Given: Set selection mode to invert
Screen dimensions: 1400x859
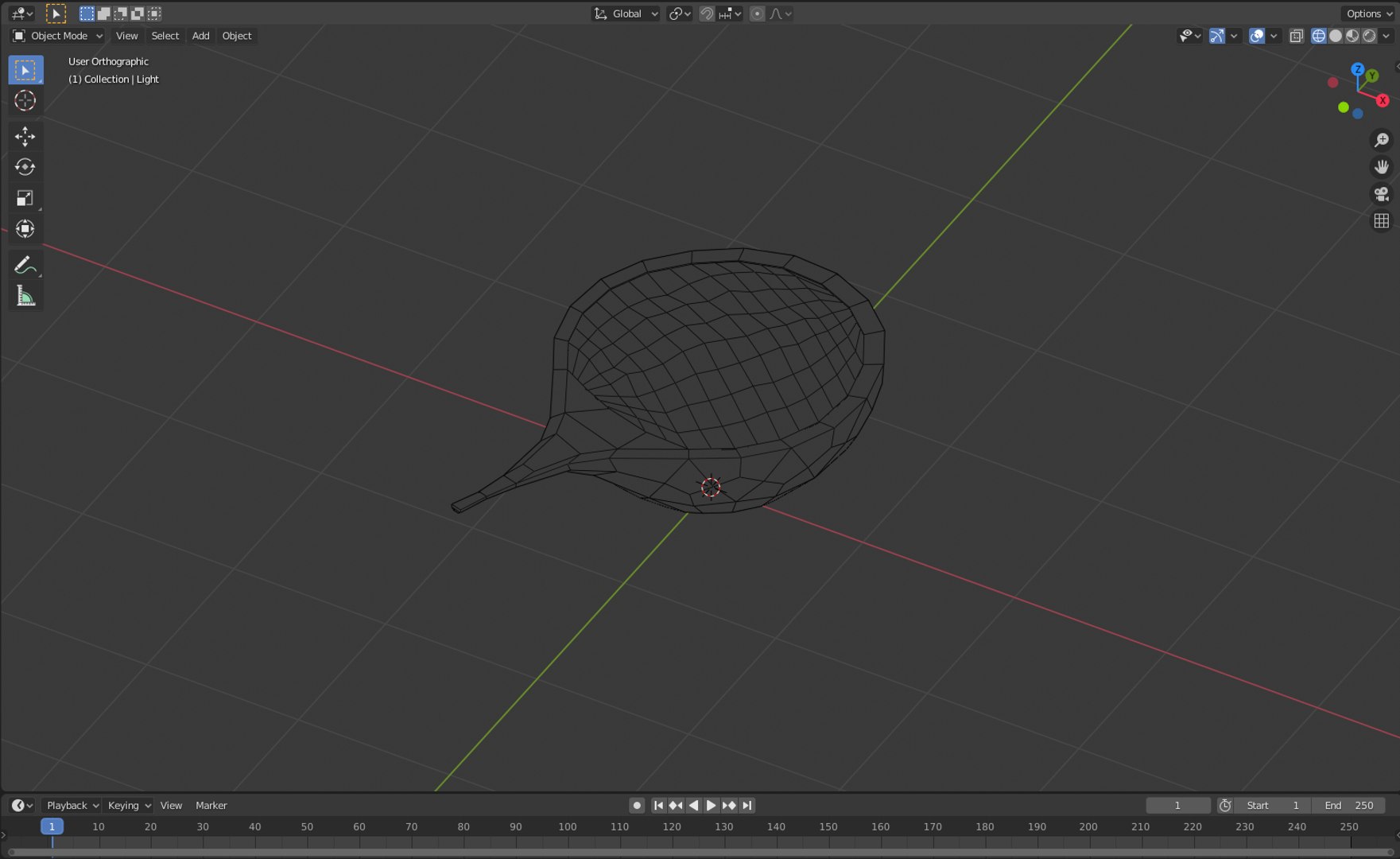Looking at the screenshot, I should [x=137, y=14].
